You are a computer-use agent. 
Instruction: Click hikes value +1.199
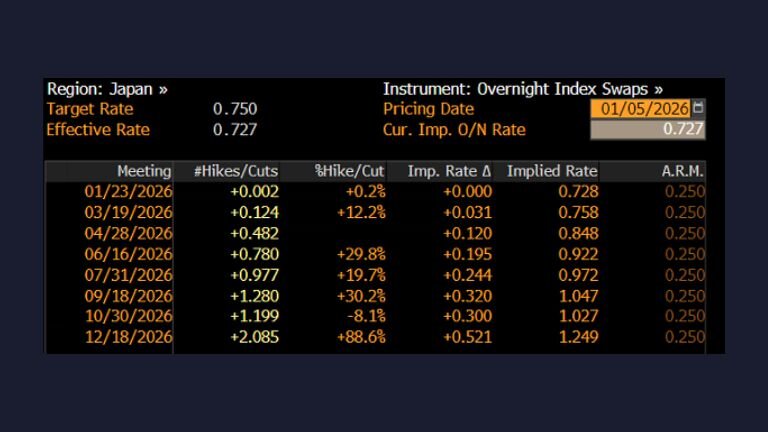tap(255, 316)
